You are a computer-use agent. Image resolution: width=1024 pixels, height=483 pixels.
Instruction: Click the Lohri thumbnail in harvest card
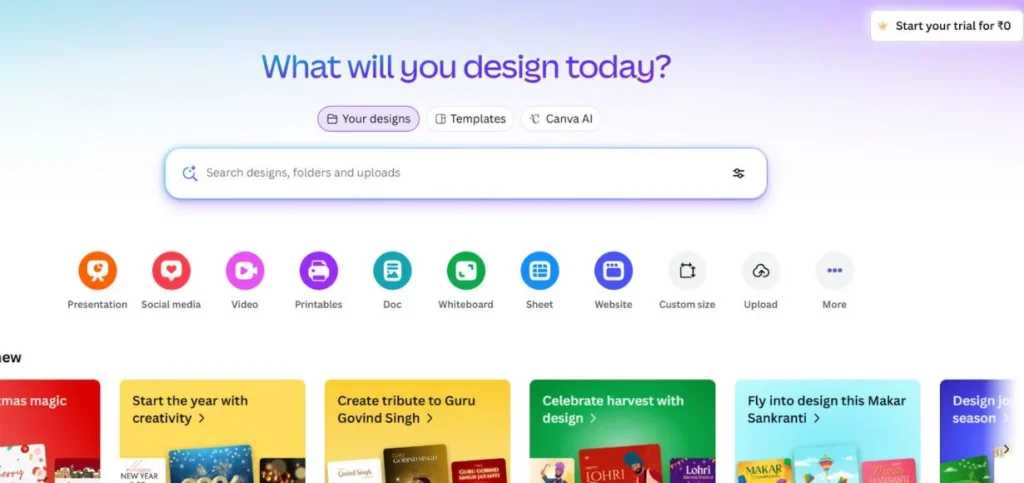(x=620, y=464)
